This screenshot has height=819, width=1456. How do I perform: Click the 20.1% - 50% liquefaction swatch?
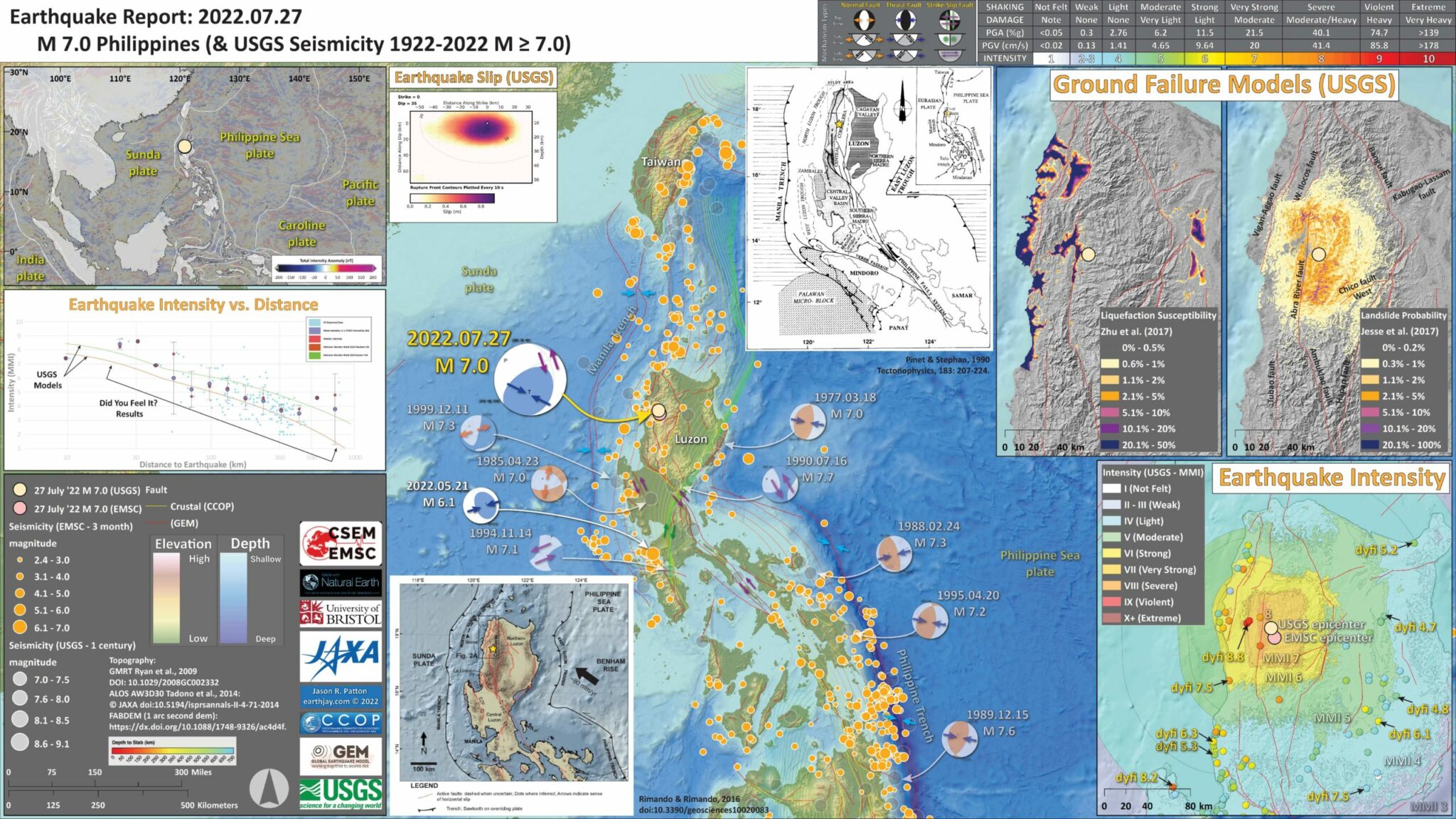pyautogui.click(x=1109, y=445)
